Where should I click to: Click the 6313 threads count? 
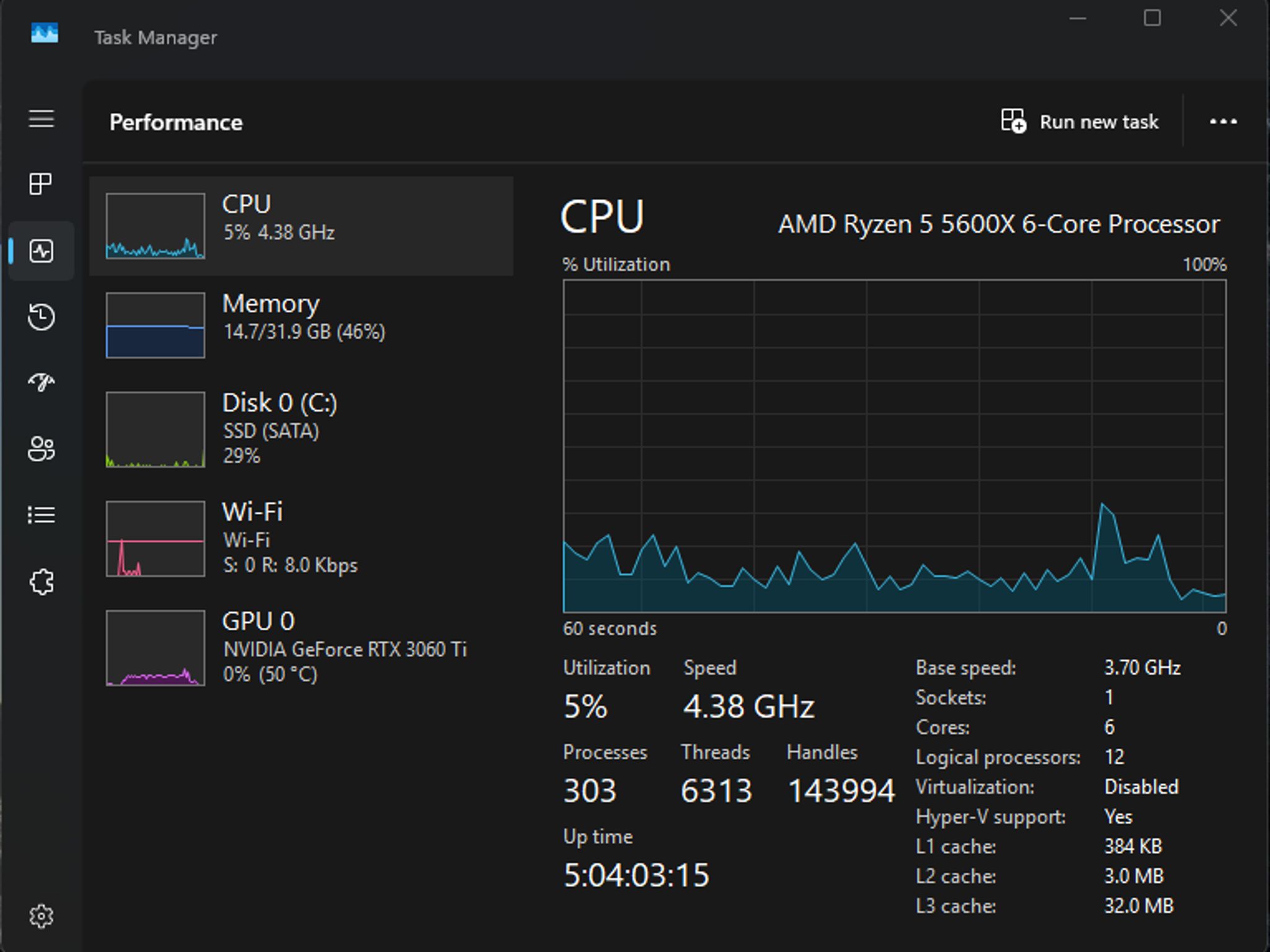click(716, 791)
